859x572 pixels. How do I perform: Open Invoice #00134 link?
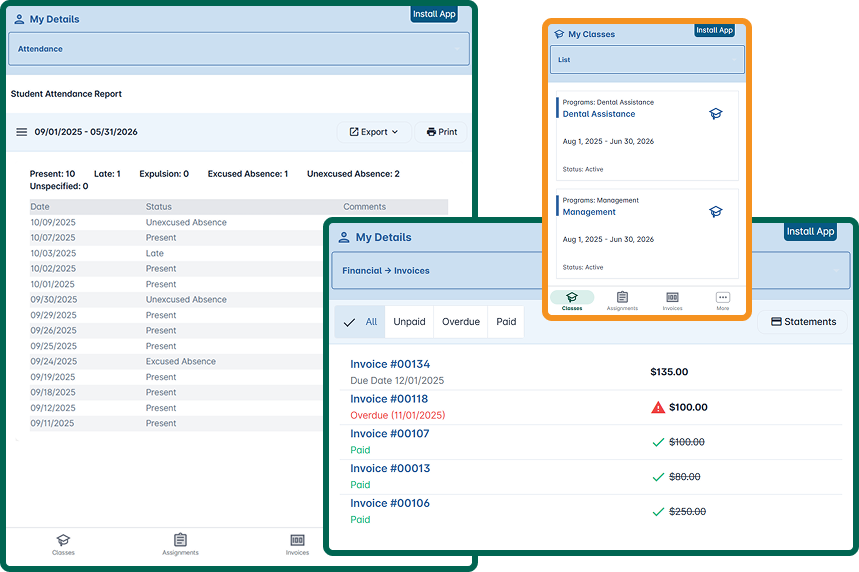[390, 364]
